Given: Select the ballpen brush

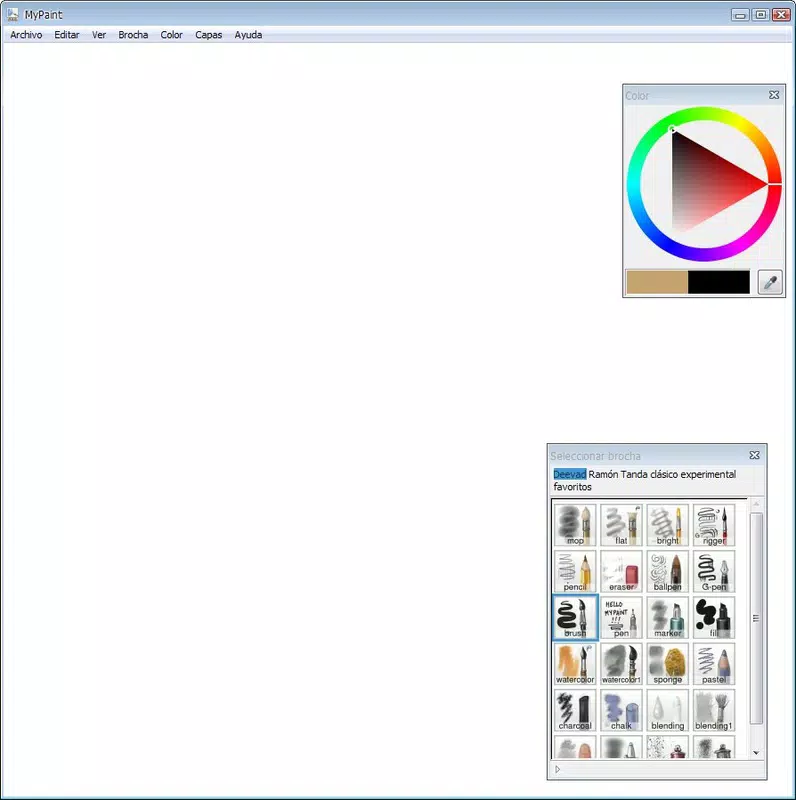Looking at the screenshot, I should coord(667,571).
